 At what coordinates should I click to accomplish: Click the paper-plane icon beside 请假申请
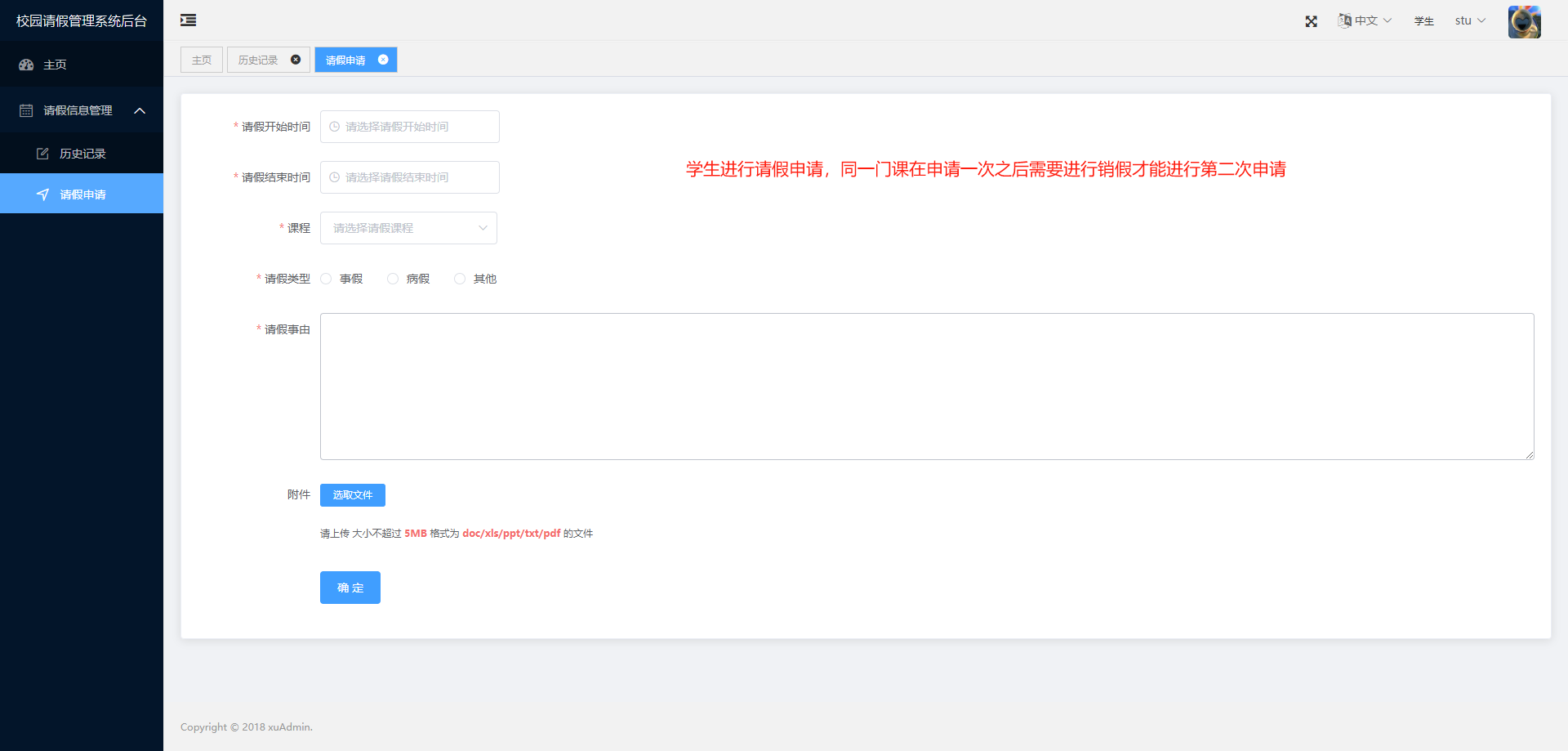pos(42,194)
